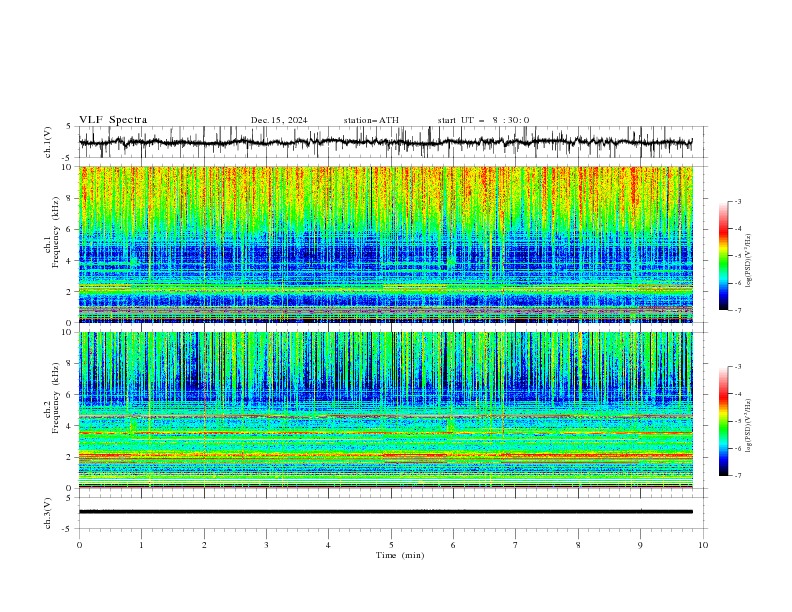The width and height of the screenshot is (792, 612).
Task: Click time axis tick label "2"
Action: point(204,545)
